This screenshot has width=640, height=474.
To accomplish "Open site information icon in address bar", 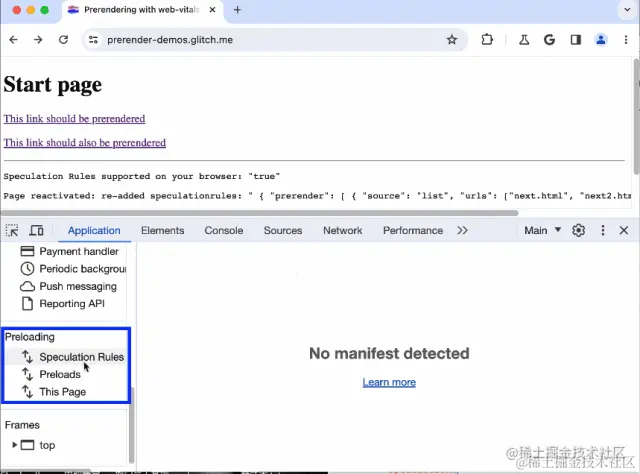I will [x=93, y=40].
